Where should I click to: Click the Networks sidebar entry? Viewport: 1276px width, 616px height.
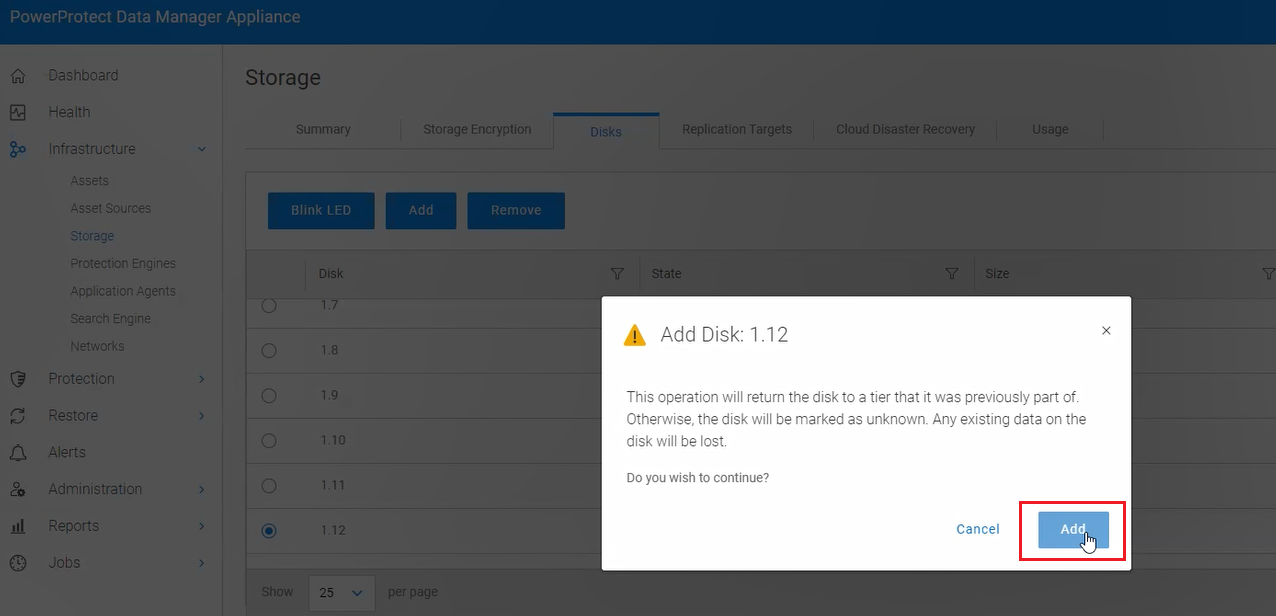(97, 346)
